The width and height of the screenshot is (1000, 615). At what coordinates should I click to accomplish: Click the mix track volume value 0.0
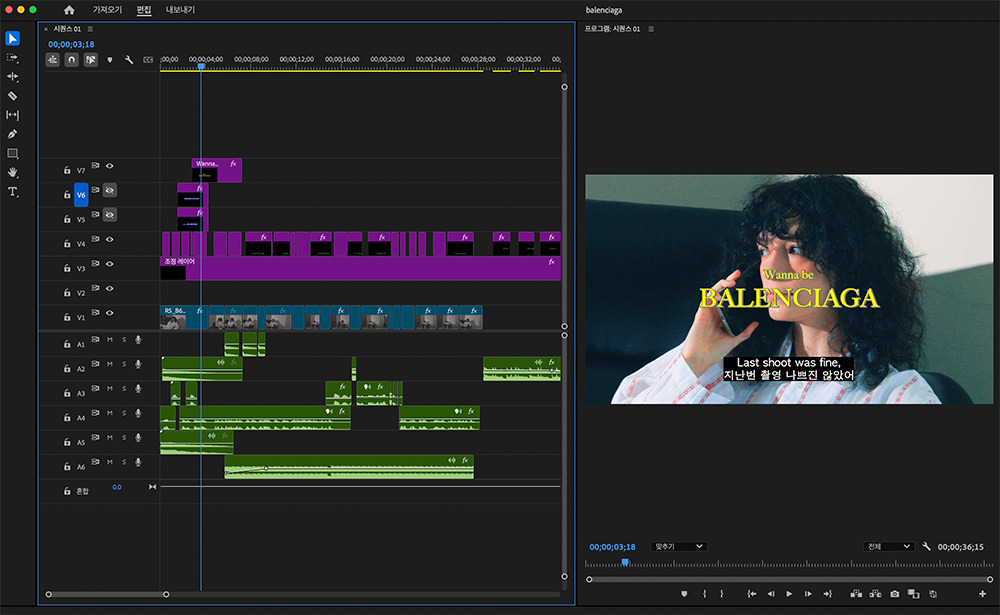(117, 487)
